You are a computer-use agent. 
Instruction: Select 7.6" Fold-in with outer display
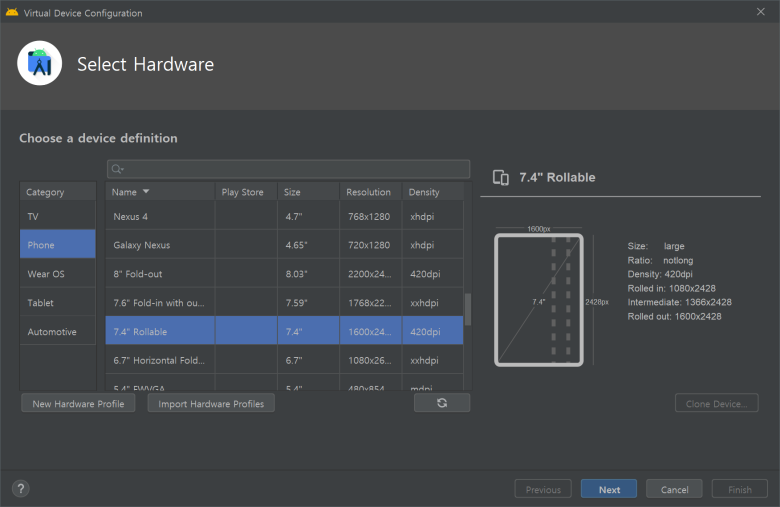285,303
